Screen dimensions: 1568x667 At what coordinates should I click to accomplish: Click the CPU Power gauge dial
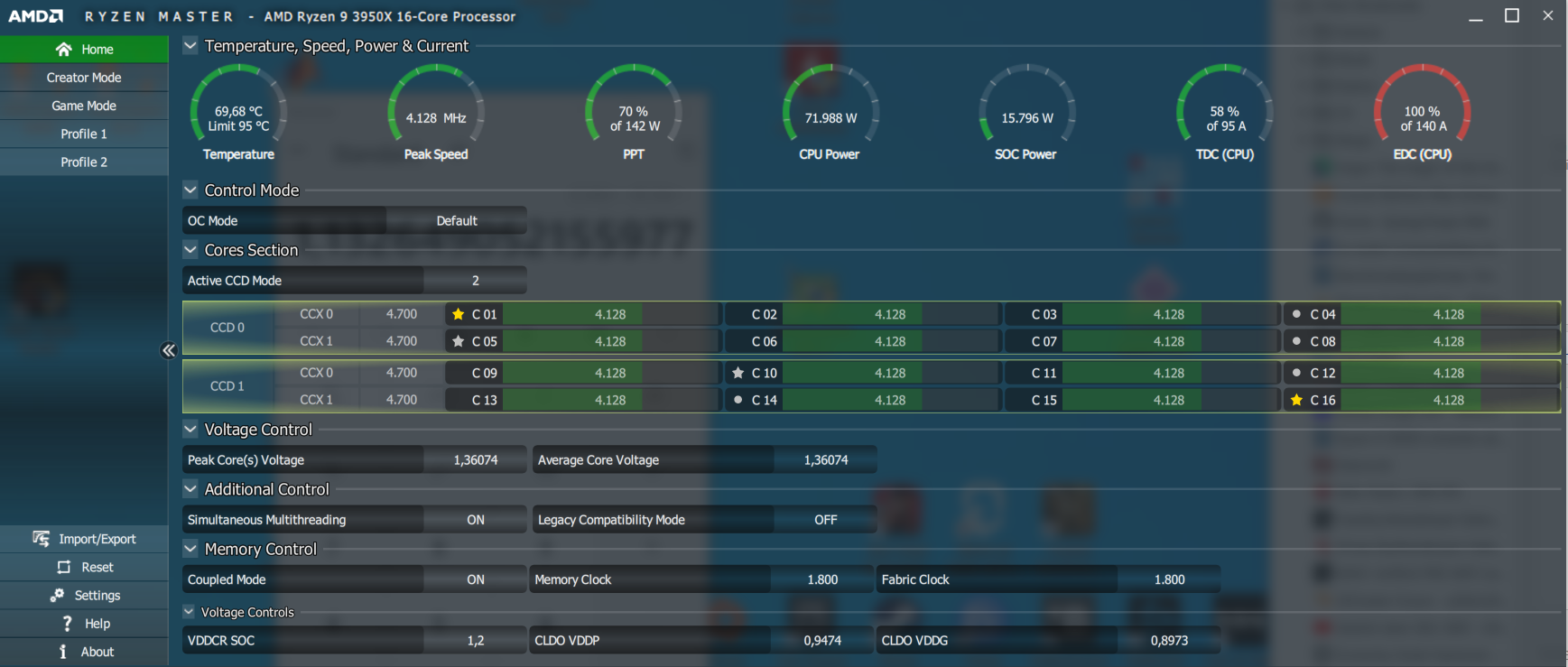(830, 104)
